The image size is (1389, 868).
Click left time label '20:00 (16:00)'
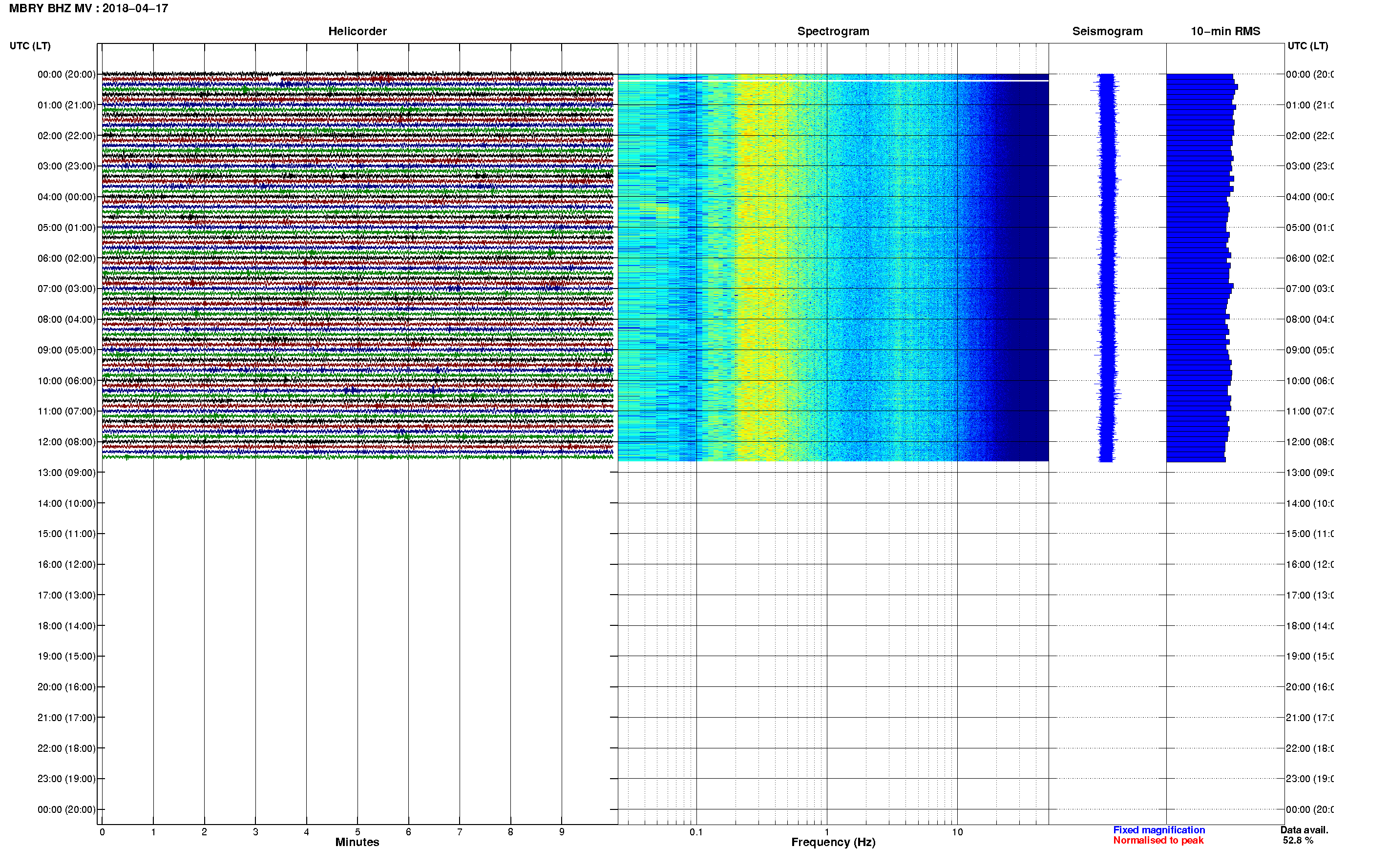(x=66, y=687)
